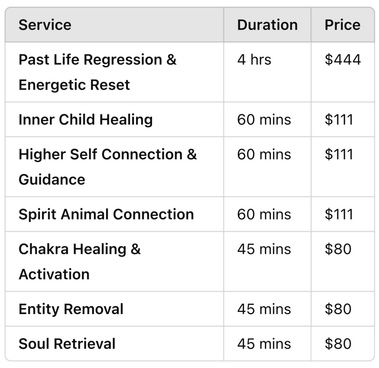Select Chakra Healing & Activation service

pyautogui.click(x=80, y=262)
